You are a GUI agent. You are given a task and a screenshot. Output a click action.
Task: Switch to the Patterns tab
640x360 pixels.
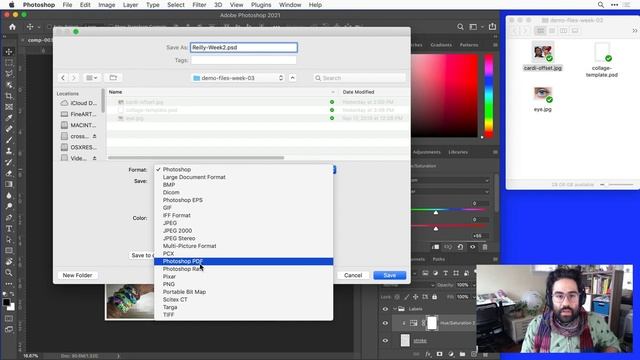(x=469, y=45)
